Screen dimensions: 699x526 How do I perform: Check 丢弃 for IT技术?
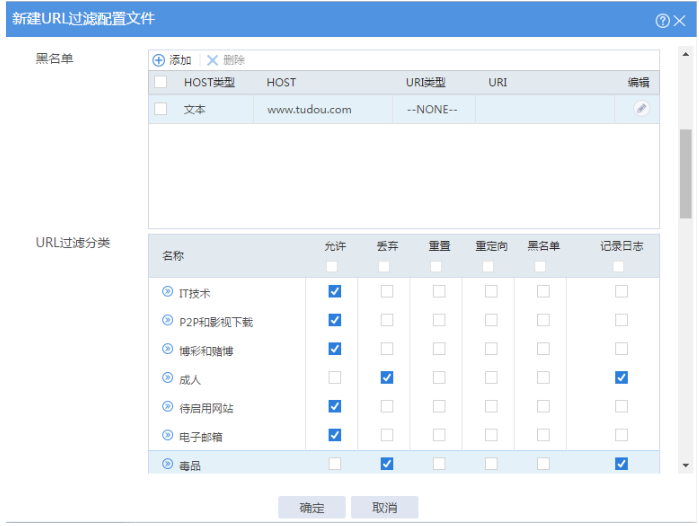point(387,292)
